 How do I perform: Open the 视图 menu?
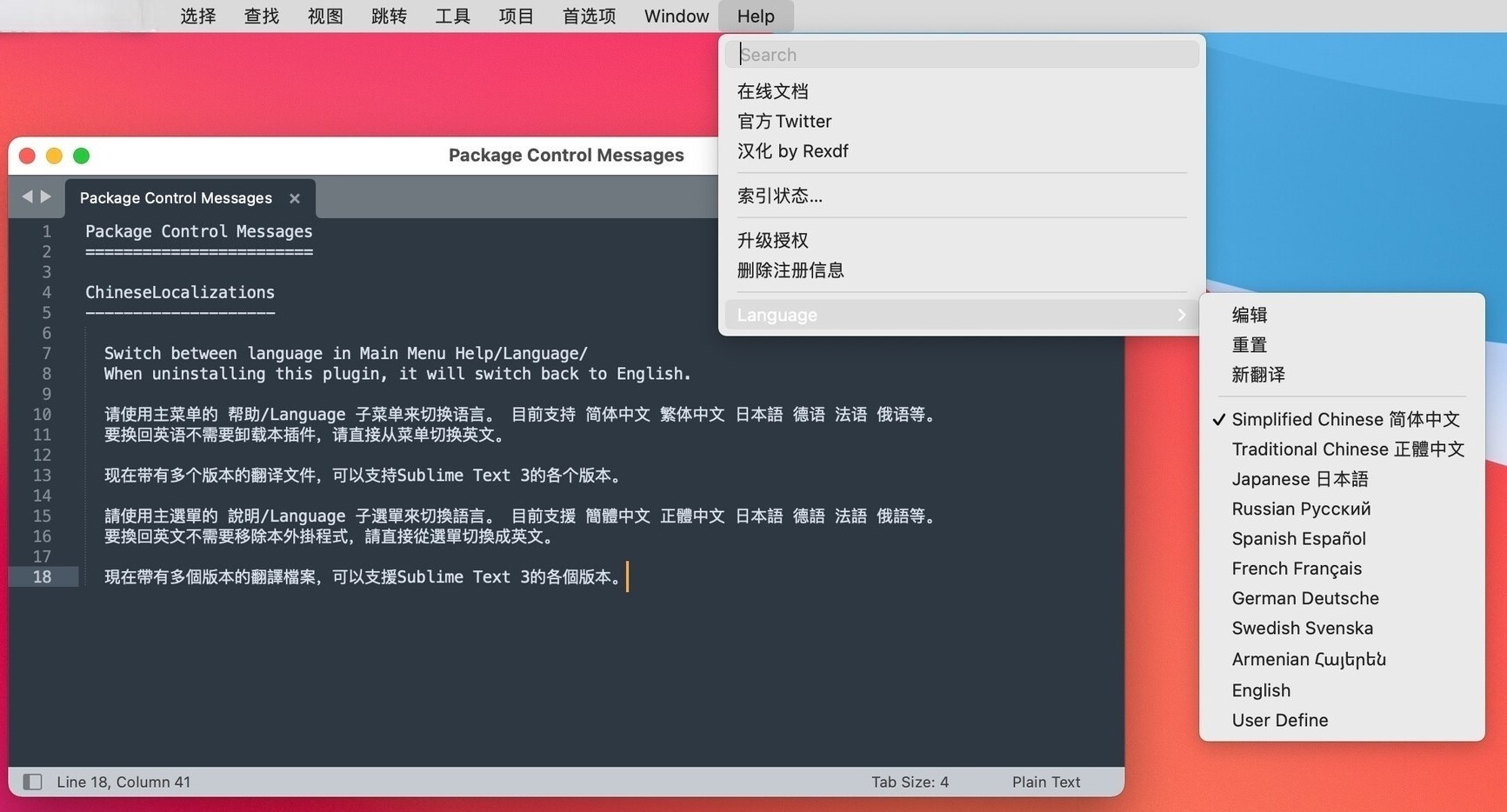coord(325,17)
